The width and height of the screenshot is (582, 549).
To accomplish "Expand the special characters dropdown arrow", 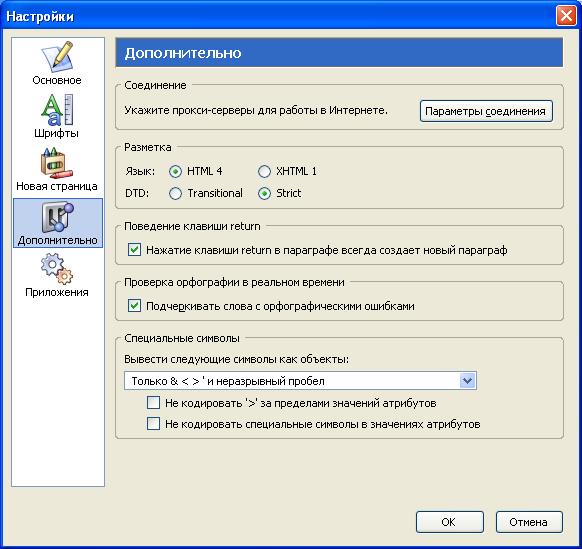I will (x=467, y=380).
